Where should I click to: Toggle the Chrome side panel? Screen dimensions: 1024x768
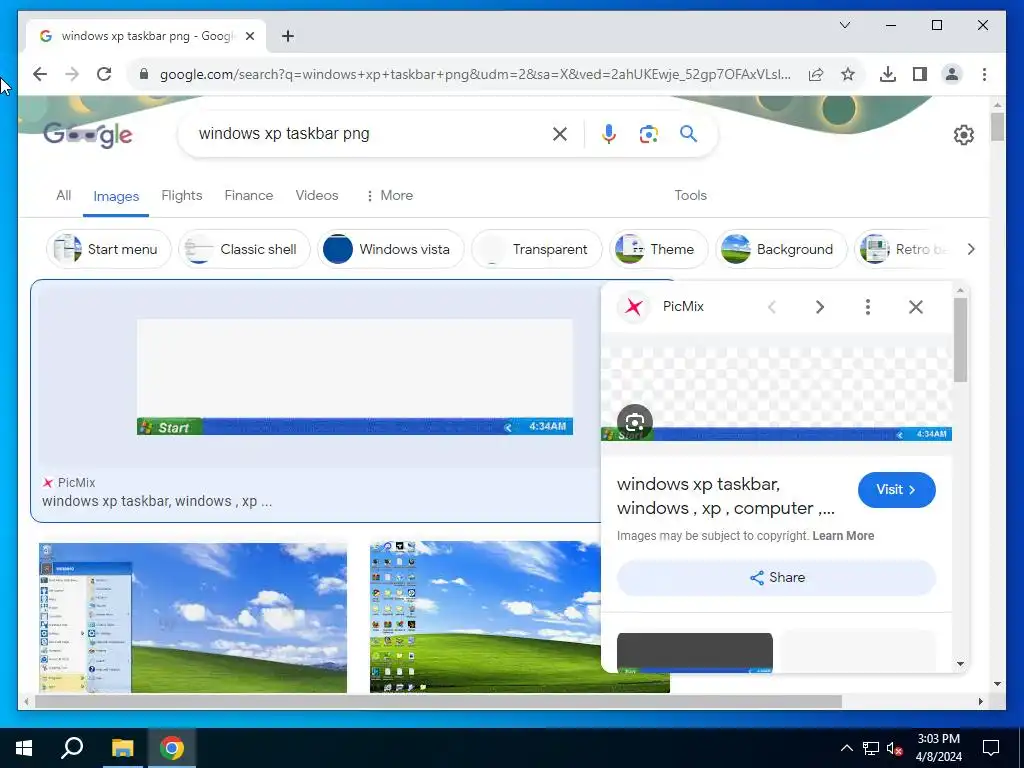(x=920, y=74)
